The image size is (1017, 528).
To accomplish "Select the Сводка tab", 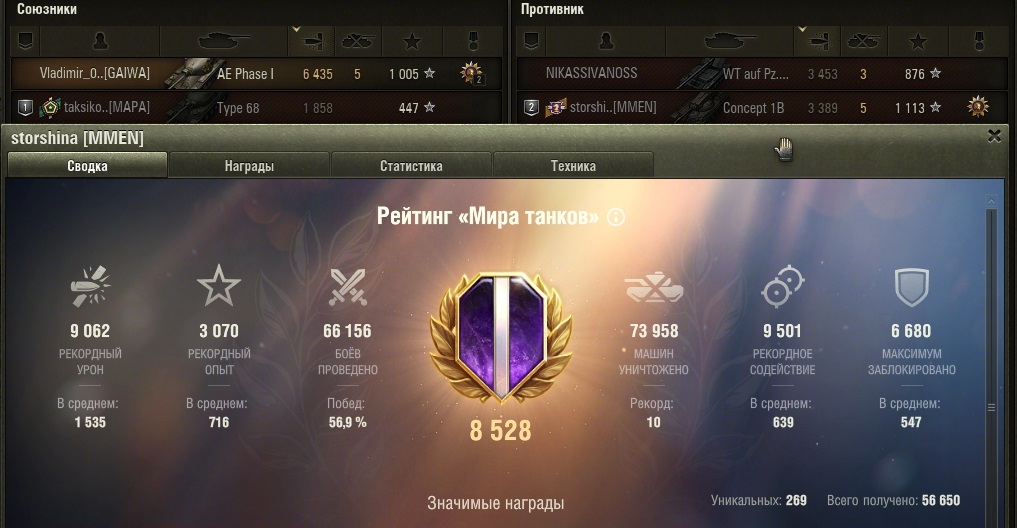I will [x=87, y=165].
